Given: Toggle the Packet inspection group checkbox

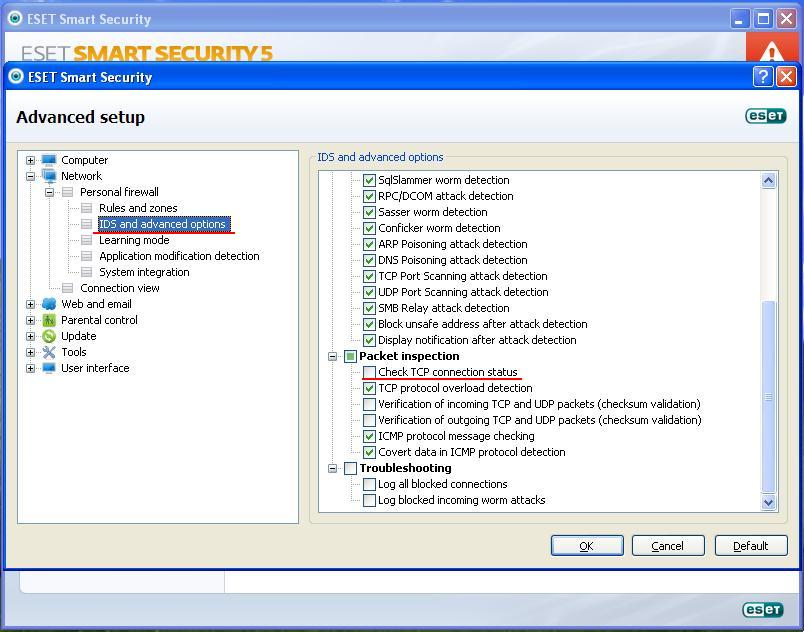Looking at the screenshot, I should (350, 356).
